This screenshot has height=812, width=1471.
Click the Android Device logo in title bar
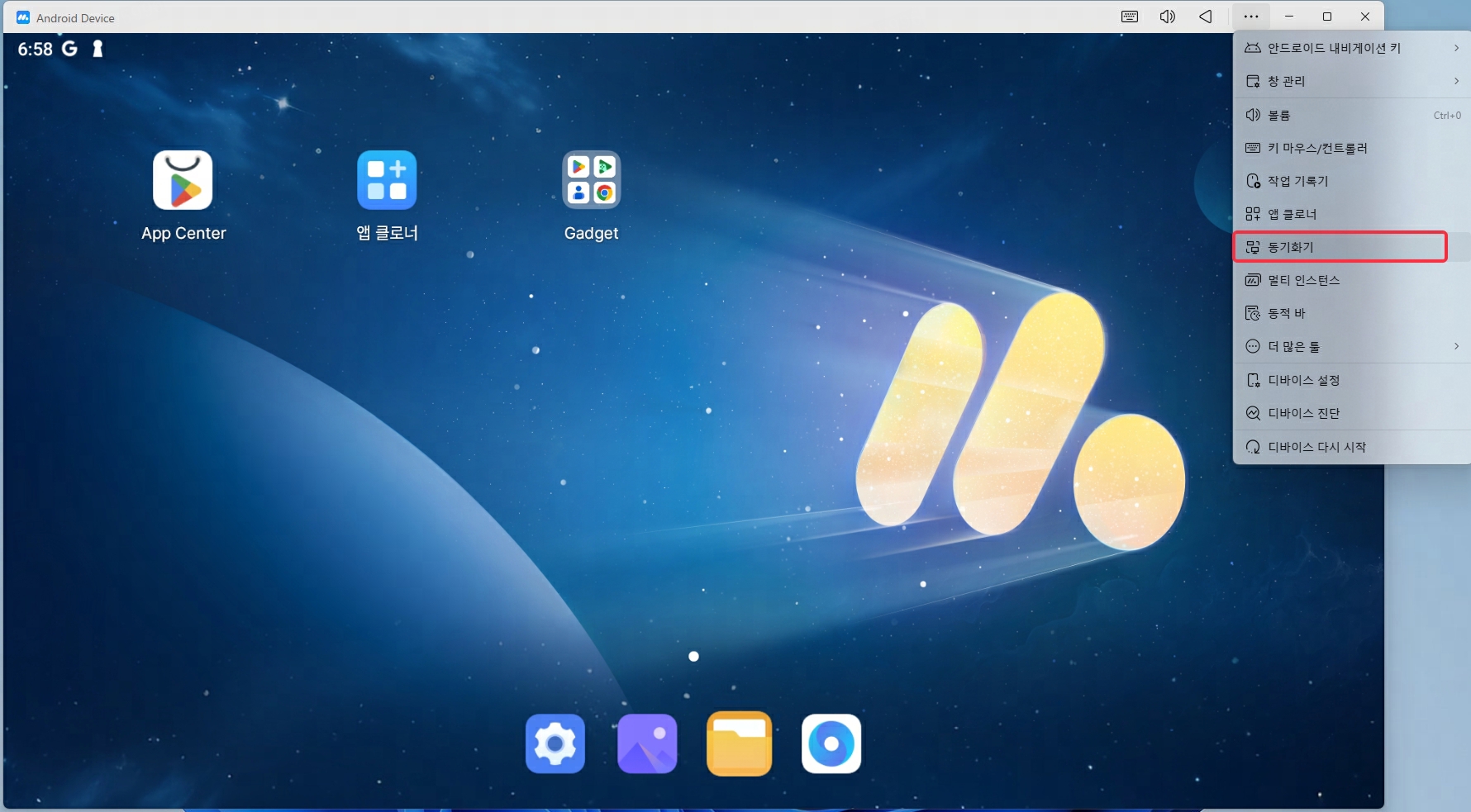23,17
